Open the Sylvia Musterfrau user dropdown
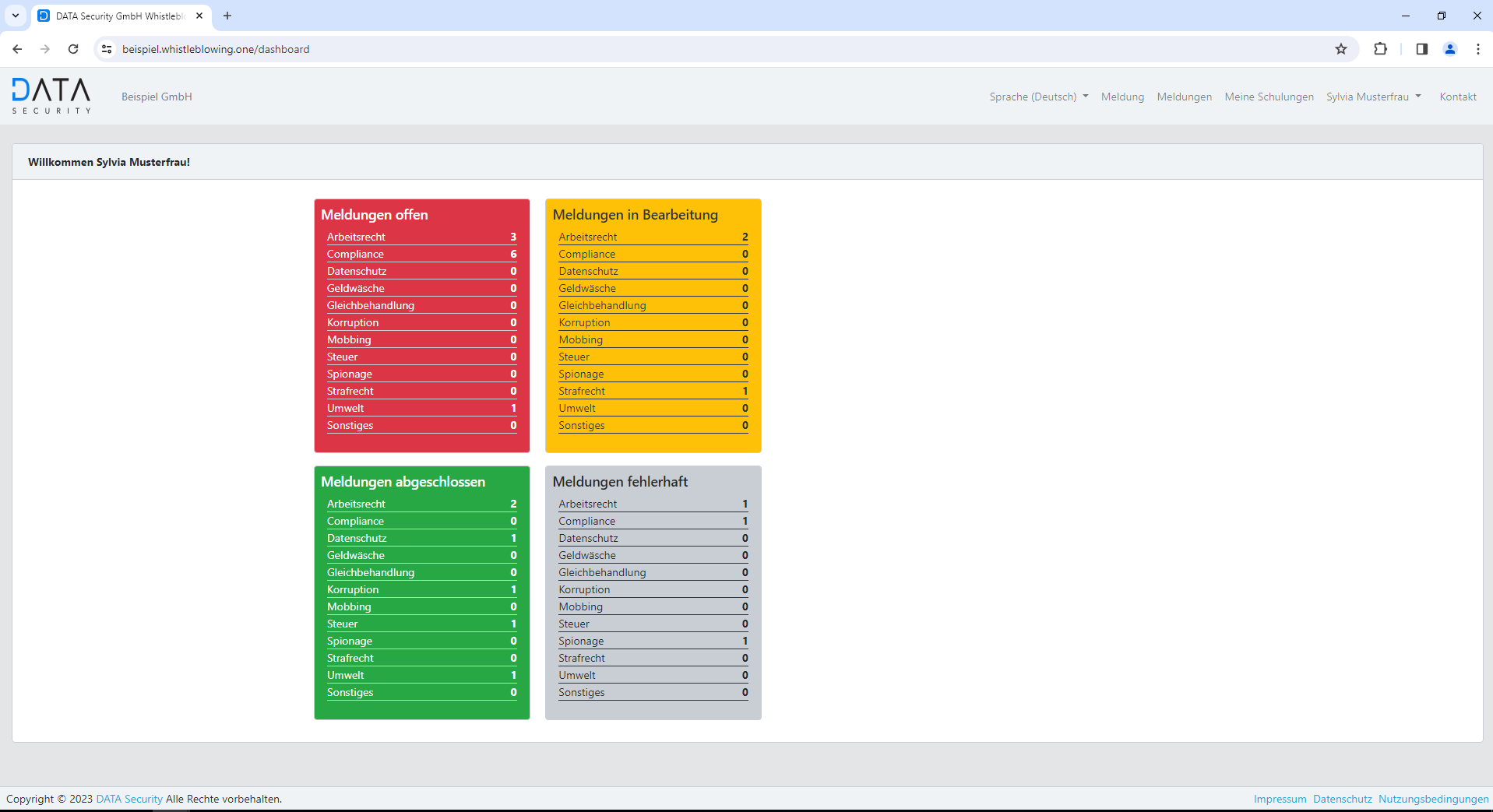This screenshot has width=1493, height=812. (1373, 97)
